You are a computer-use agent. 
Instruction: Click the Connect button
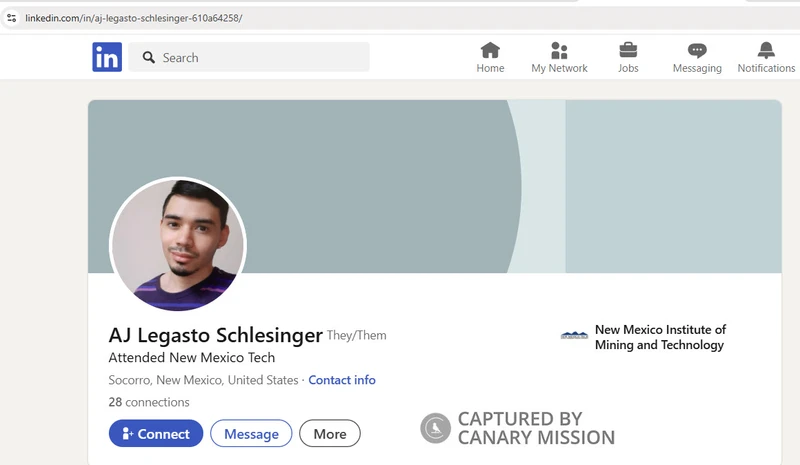pyautogui.click(x=156, y=433)
